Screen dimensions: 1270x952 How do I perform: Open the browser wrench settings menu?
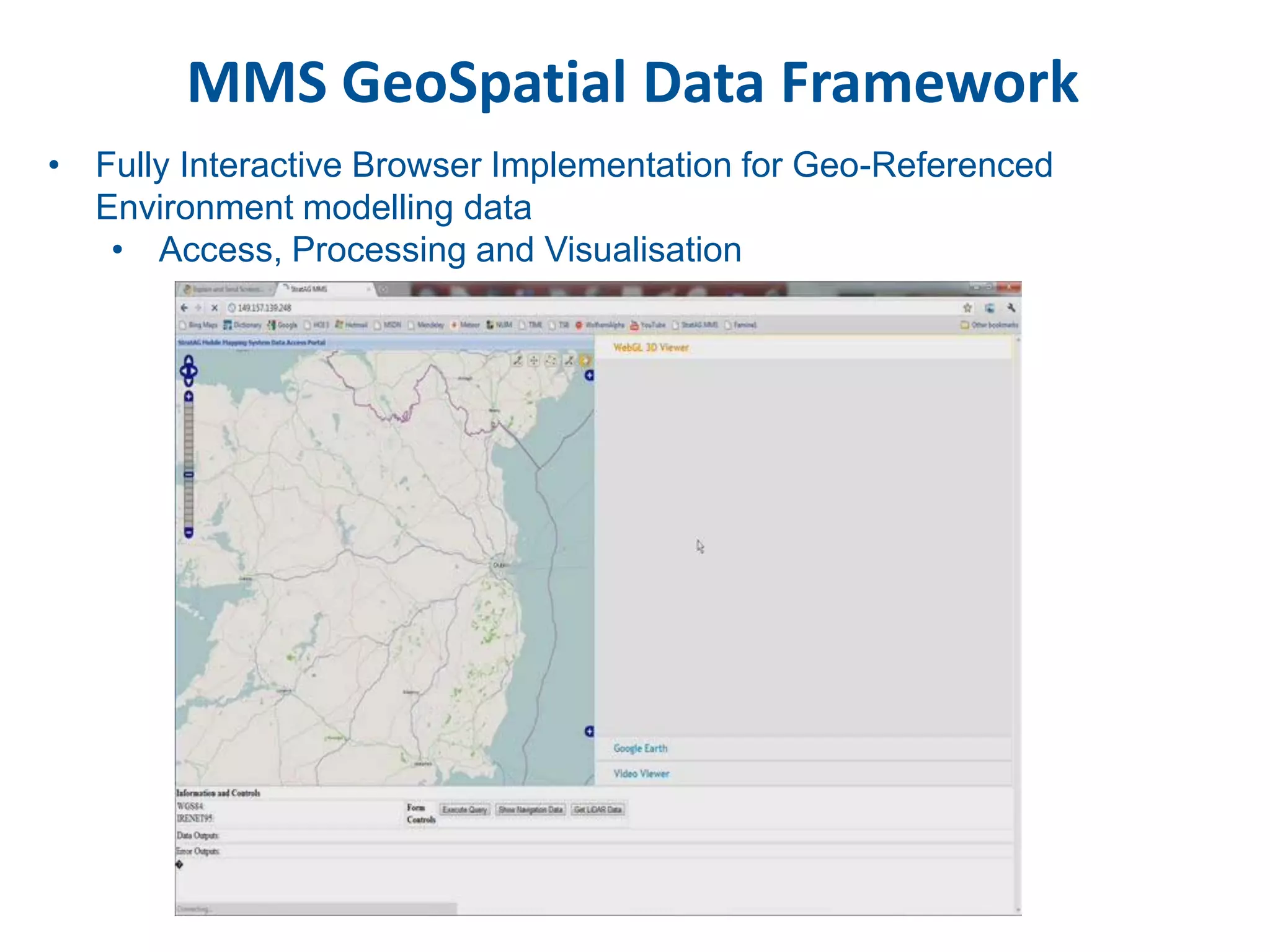(x=1010, y=307)
